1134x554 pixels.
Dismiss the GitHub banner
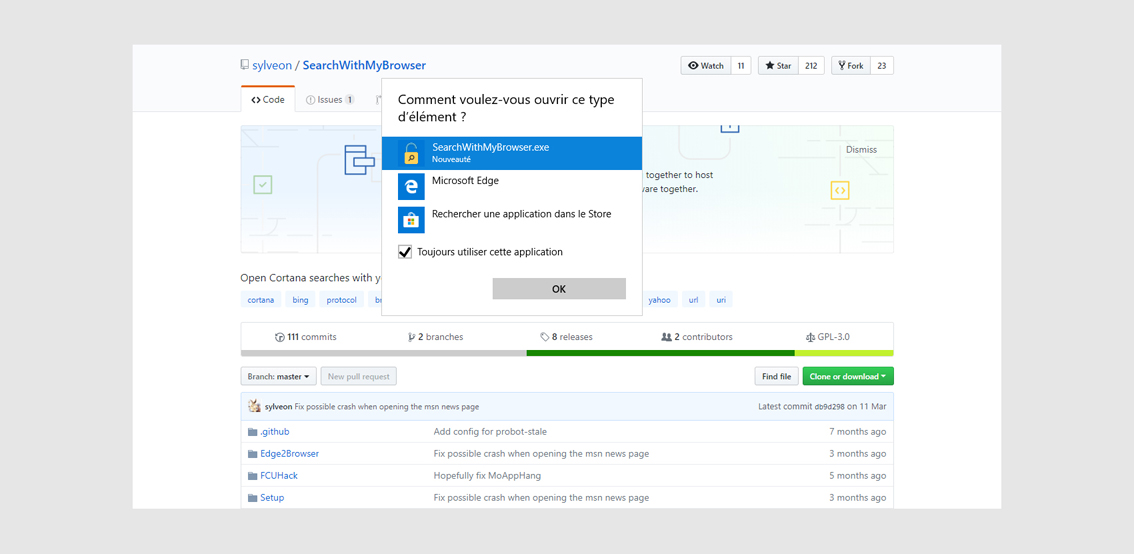pyautogui.click(x=861, y=150)
